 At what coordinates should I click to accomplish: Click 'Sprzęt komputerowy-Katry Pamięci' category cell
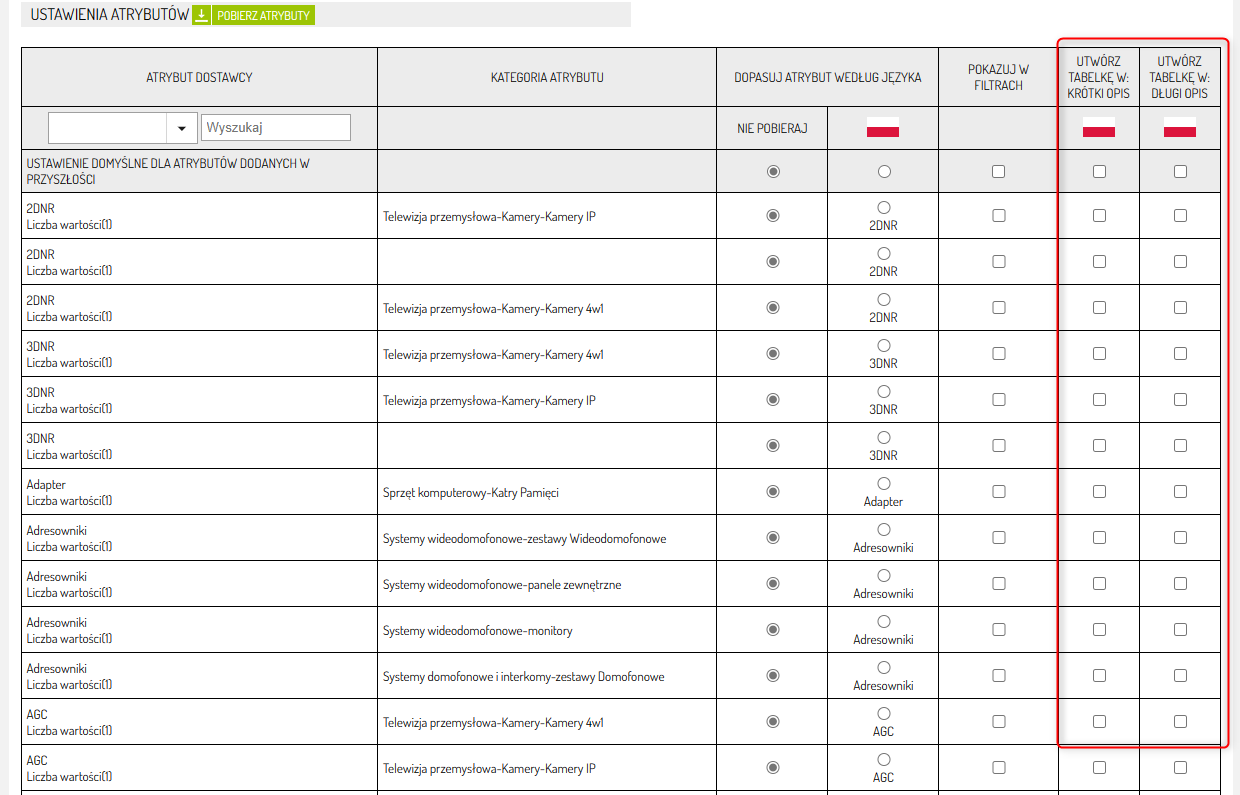pos(547,492)
